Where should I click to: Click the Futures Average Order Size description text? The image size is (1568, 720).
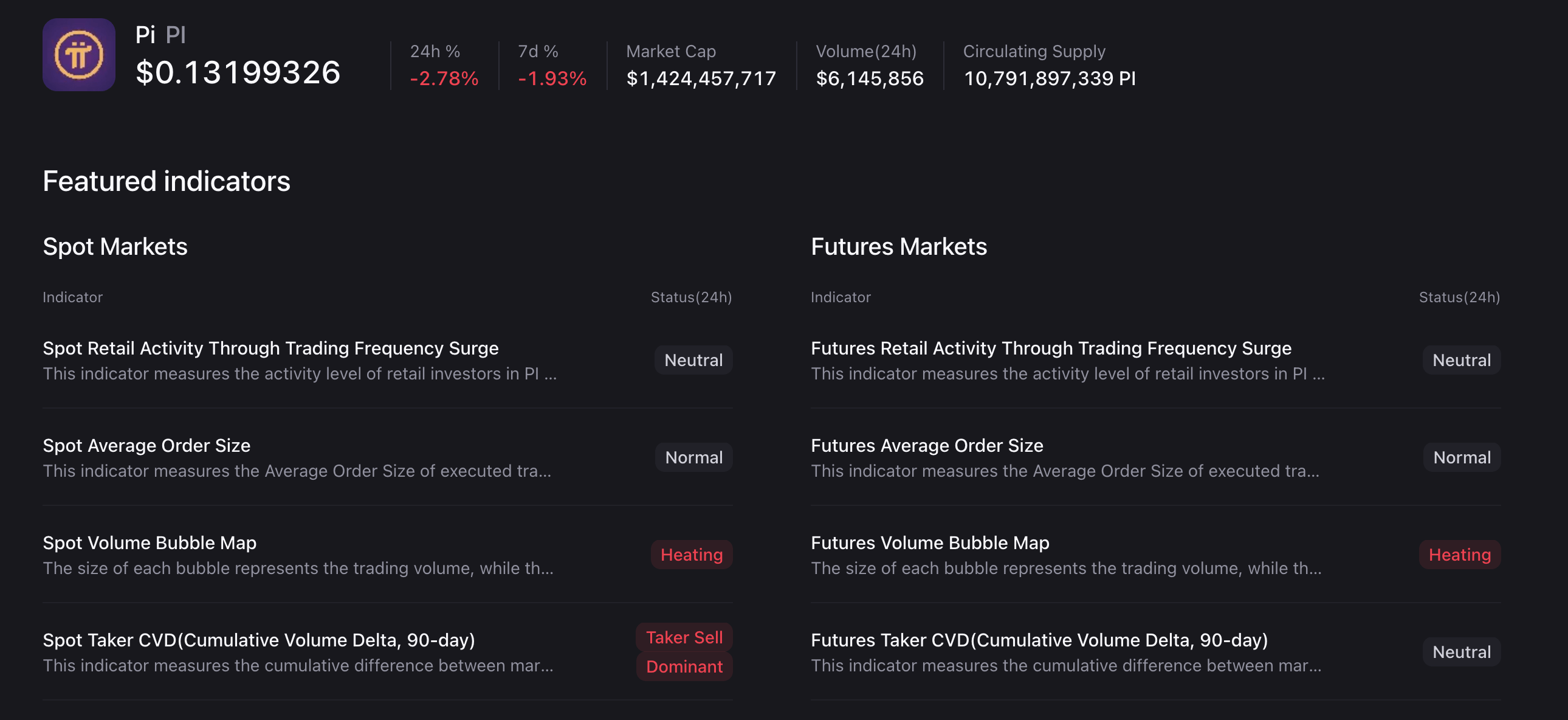click(x=1065, y=471)
